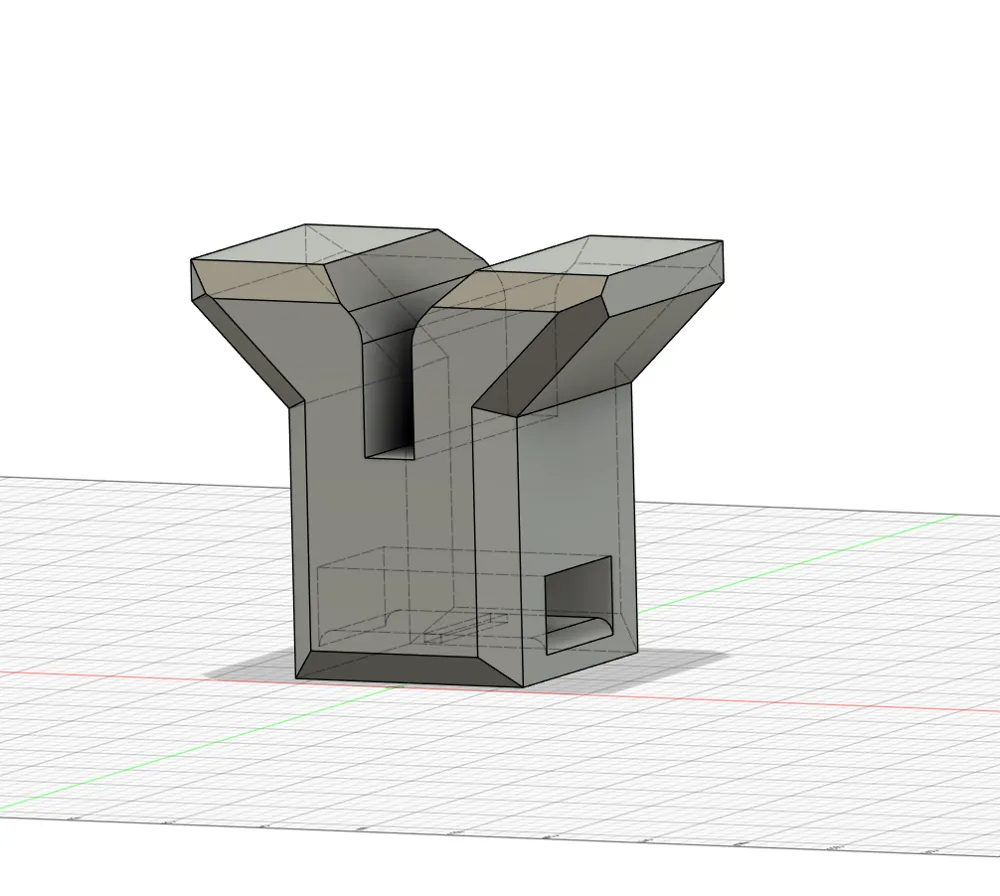Click the hidden small rectangular sketch inside base
The image size is (1000, 896).
pyautogui.click(x=466, y=627)
